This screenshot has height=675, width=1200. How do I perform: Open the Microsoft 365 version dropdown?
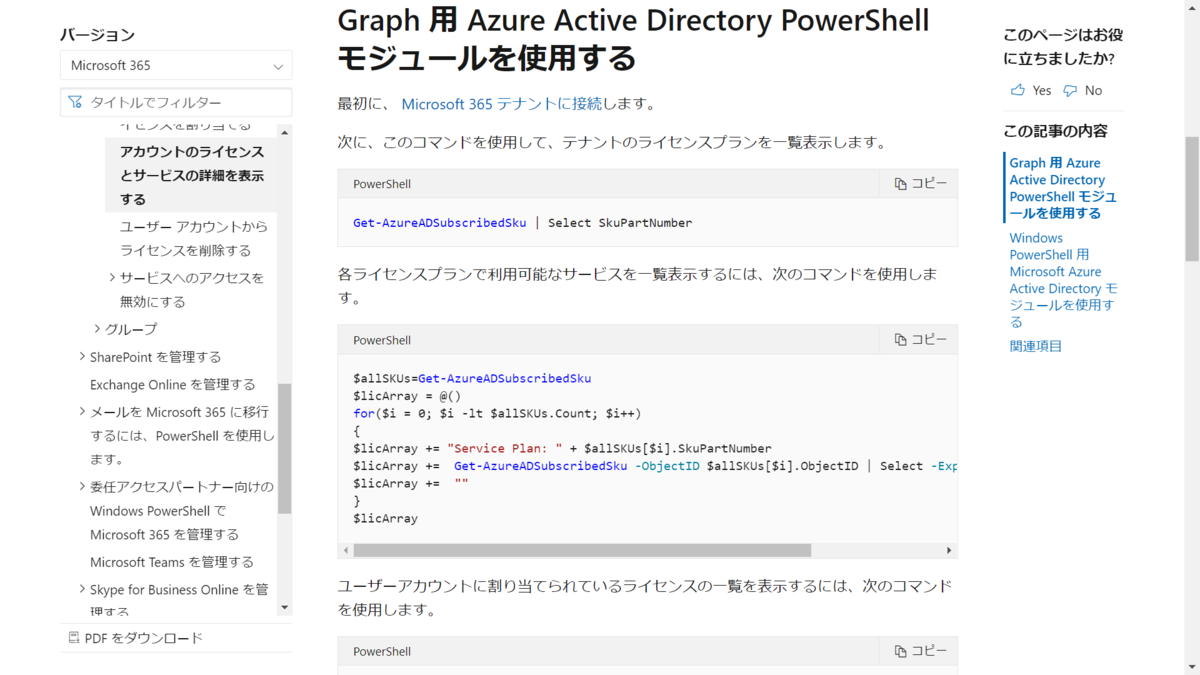point(176,65)
